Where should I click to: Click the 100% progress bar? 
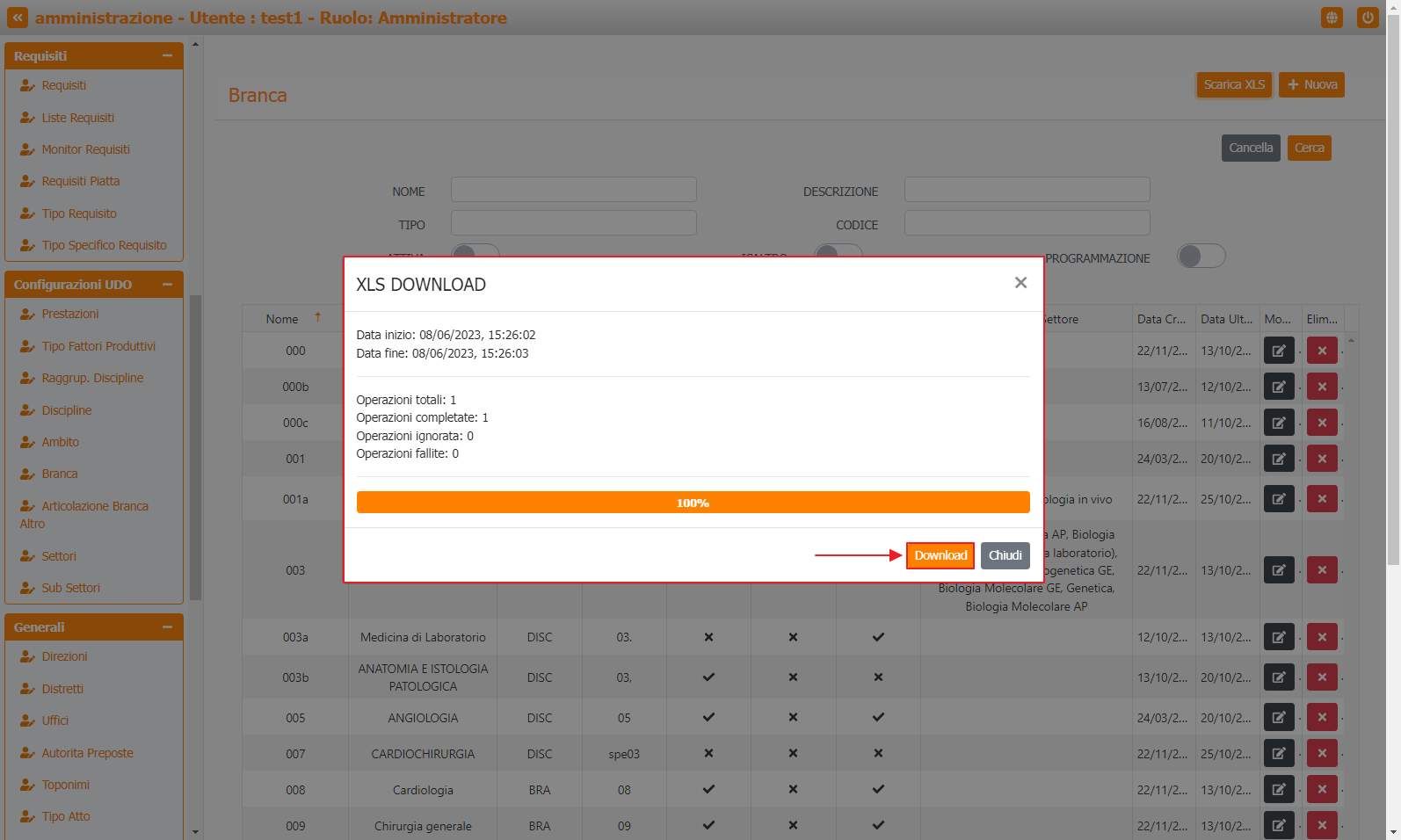click(693, 503)
